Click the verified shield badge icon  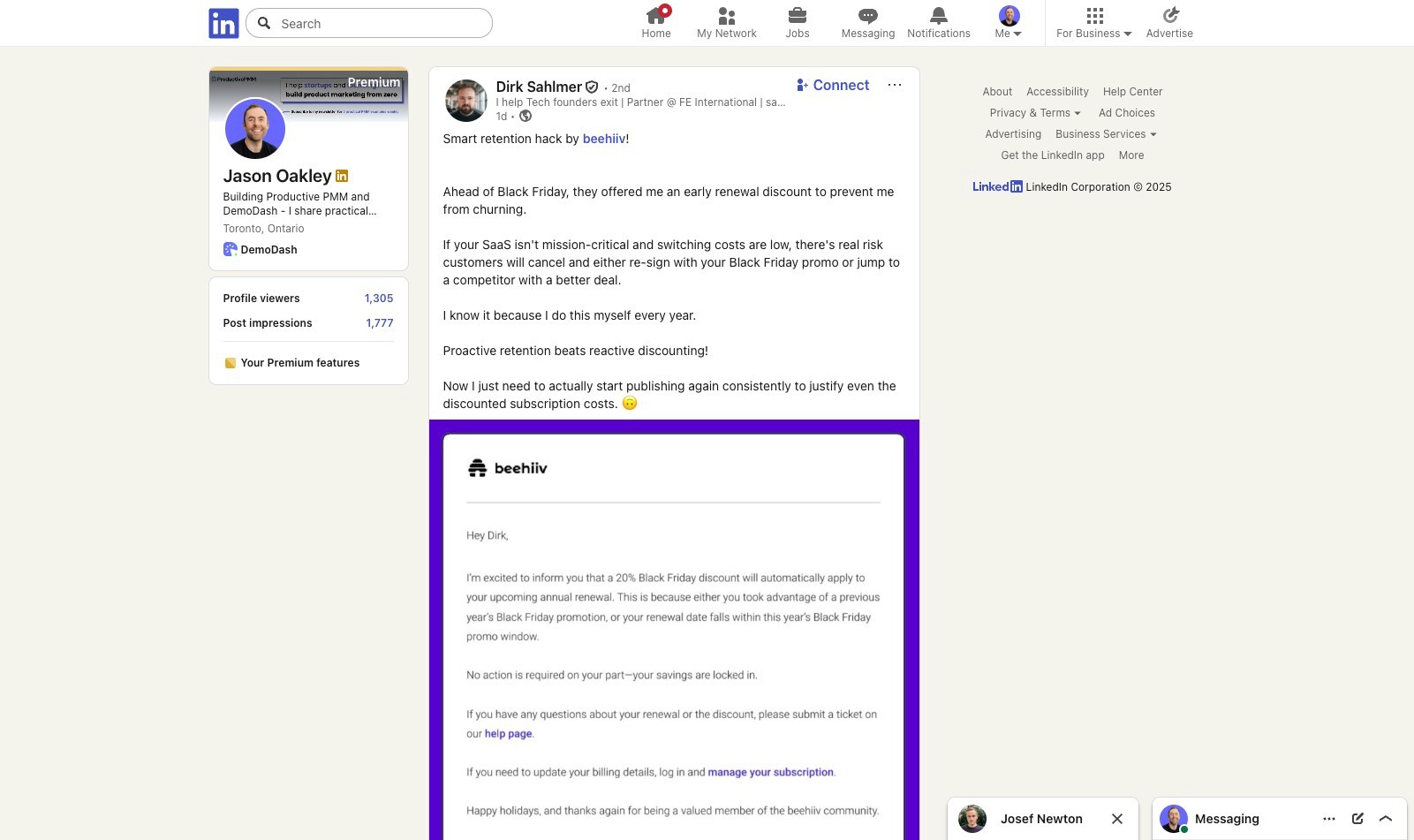point(592,87)
